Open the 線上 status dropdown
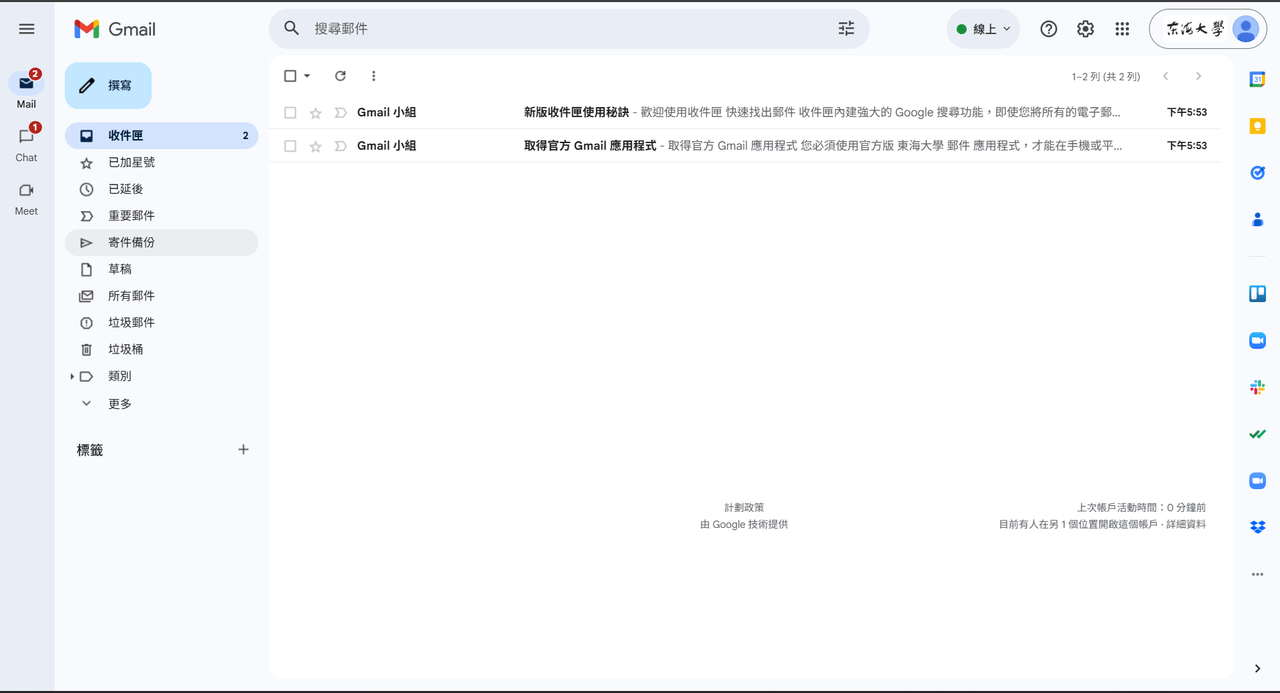1280x693 pixels. click(983, 29)
